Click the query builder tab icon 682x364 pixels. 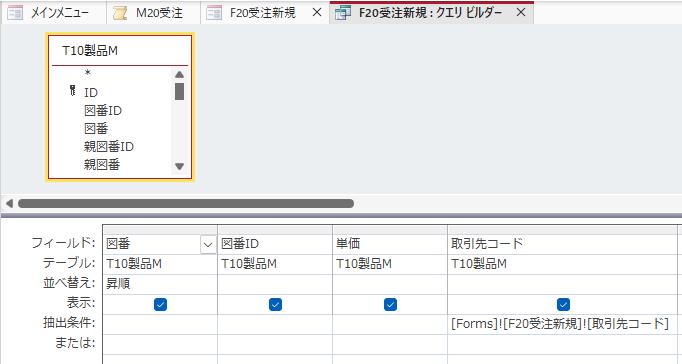click(343, 13)
